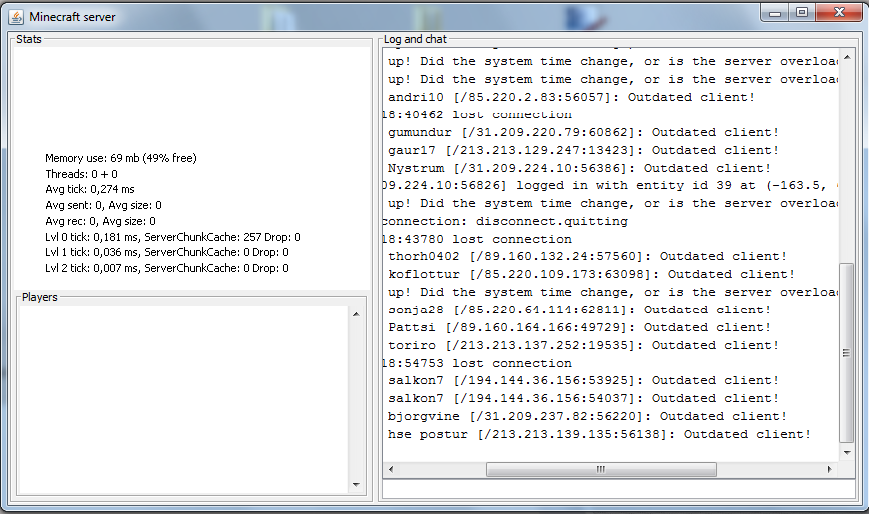
Task: Click the Lvl 0 tick stat line
Action: [172, 237]
